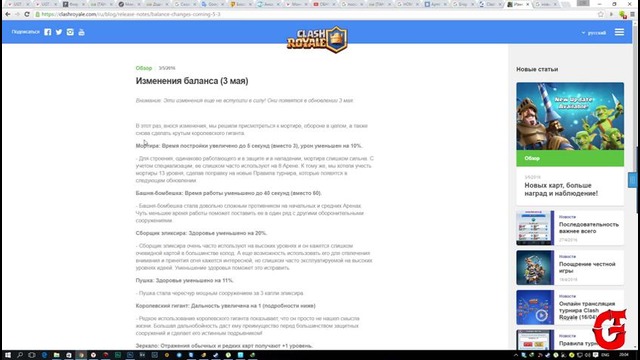Click the browser forward arrow

tap(17, 14)
